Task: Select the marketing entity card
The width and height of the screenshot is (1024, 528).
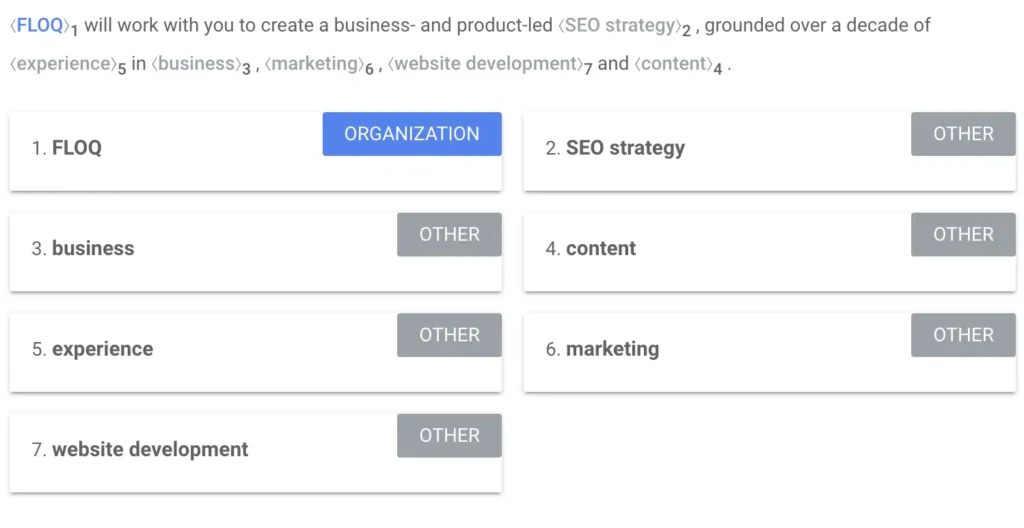Action: pos(769,353)
